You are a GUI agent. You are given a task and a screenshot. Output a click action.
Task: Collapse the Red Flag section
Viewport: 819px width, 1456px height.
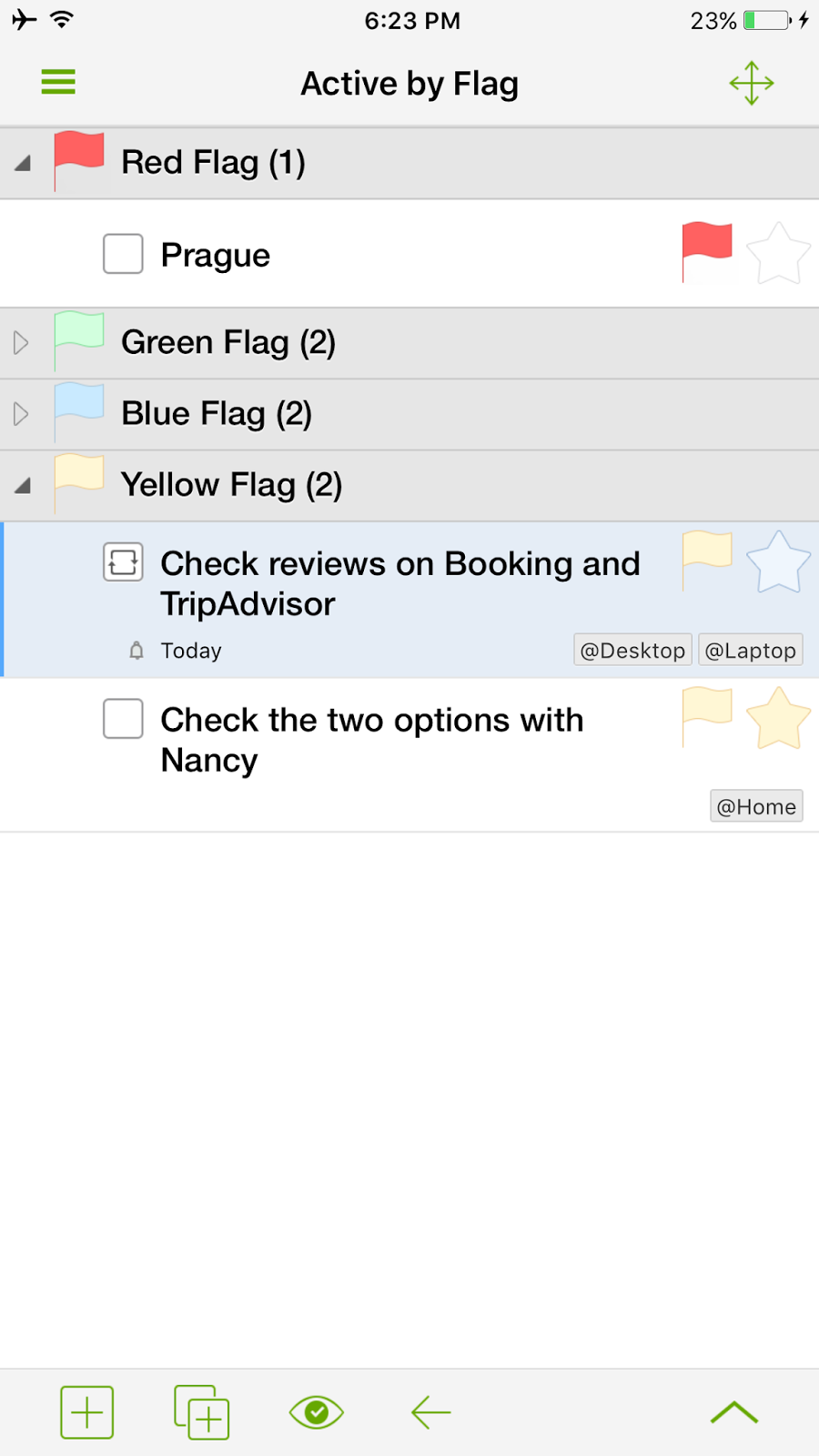[x=20, y=162]
